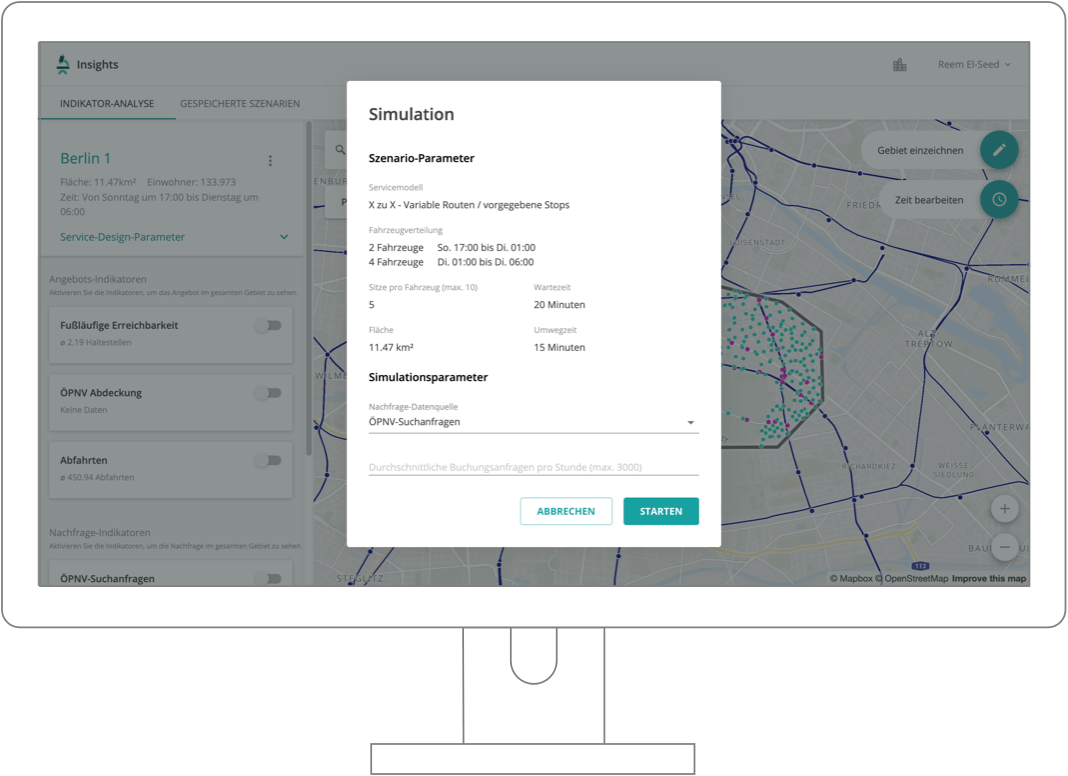Expand the Service-Design-Parameter section

pyautogui.click(x=174, y=237)
